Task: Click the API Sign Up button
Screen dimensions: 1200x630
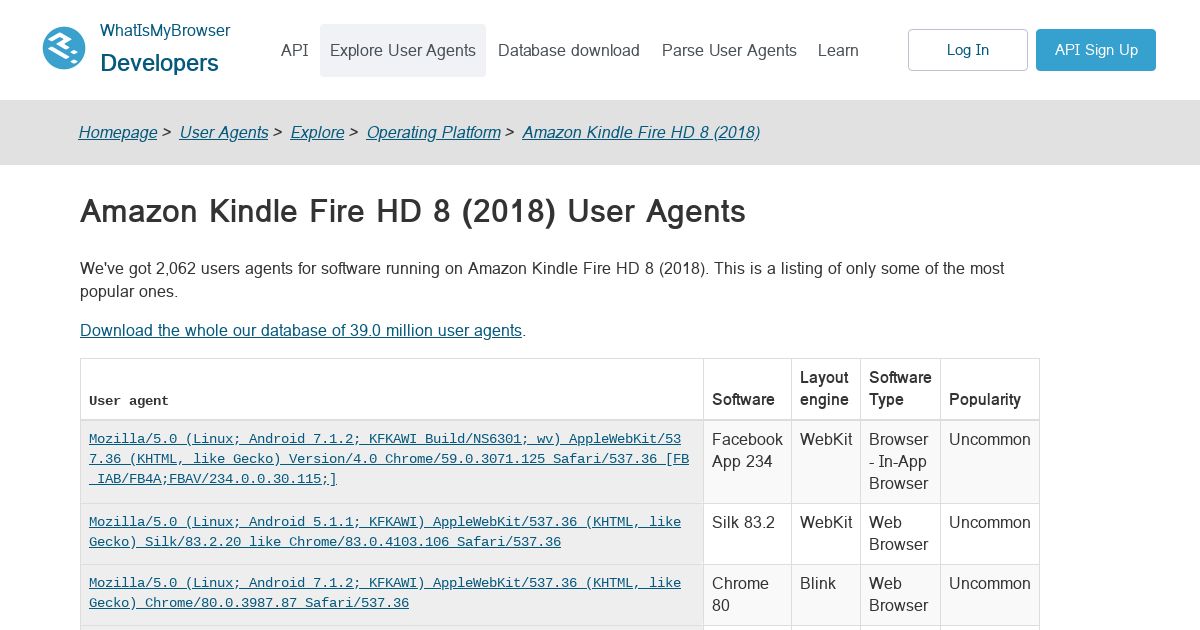Action: pyautogui.click(x=1096, y=50)
